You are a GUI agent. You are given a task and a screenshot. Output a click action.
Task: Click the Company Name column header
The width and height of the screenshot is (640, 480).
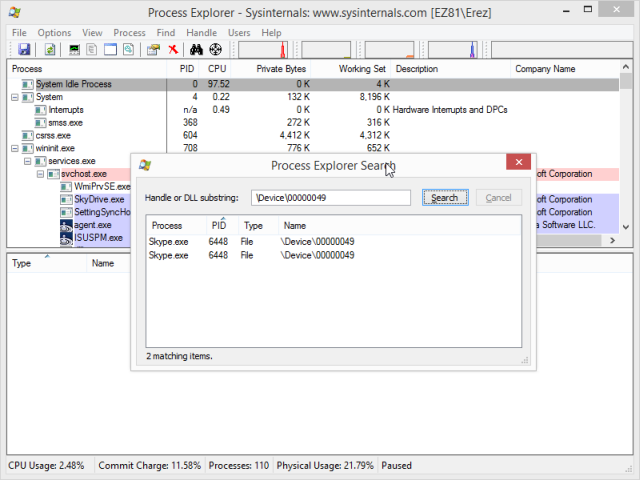click(565, 69)
